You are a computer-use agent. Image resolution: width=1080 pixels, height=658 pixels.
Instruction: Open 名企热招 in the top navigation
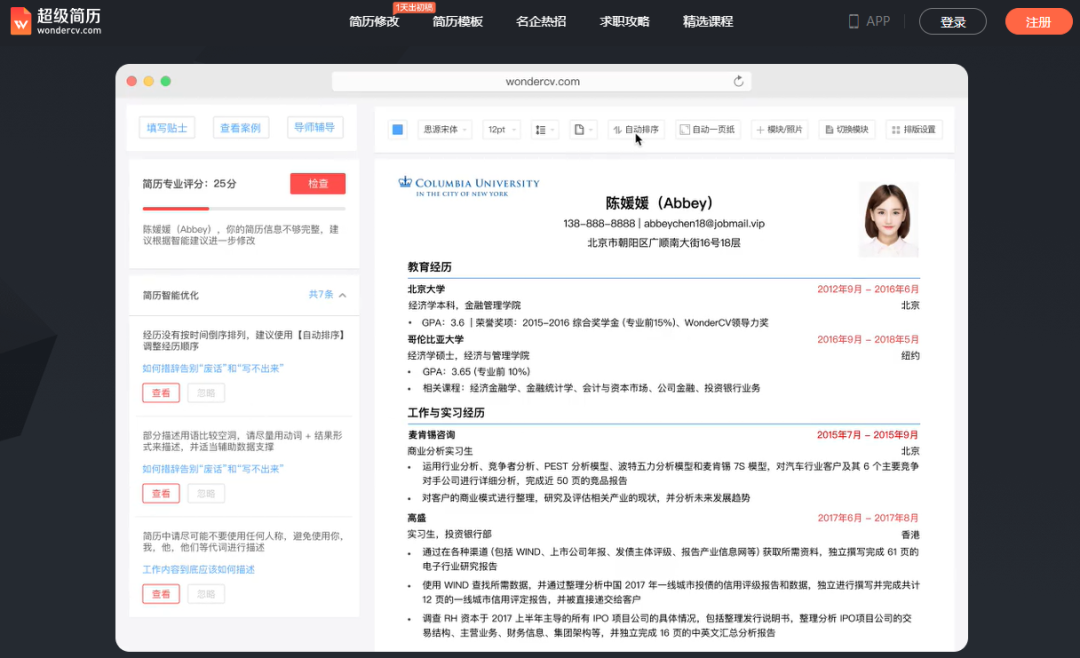[541, 21]
